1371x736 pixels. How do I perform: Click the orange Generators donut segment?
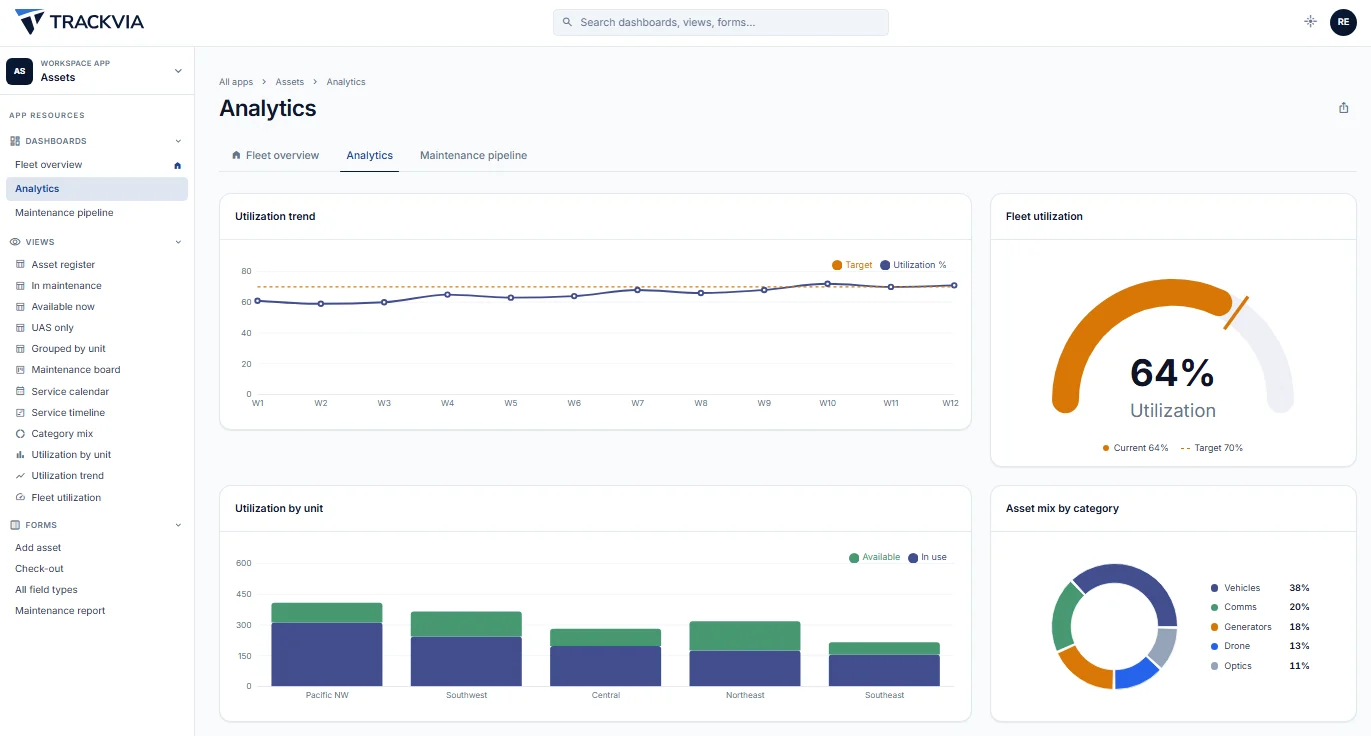coord(1086,668)
